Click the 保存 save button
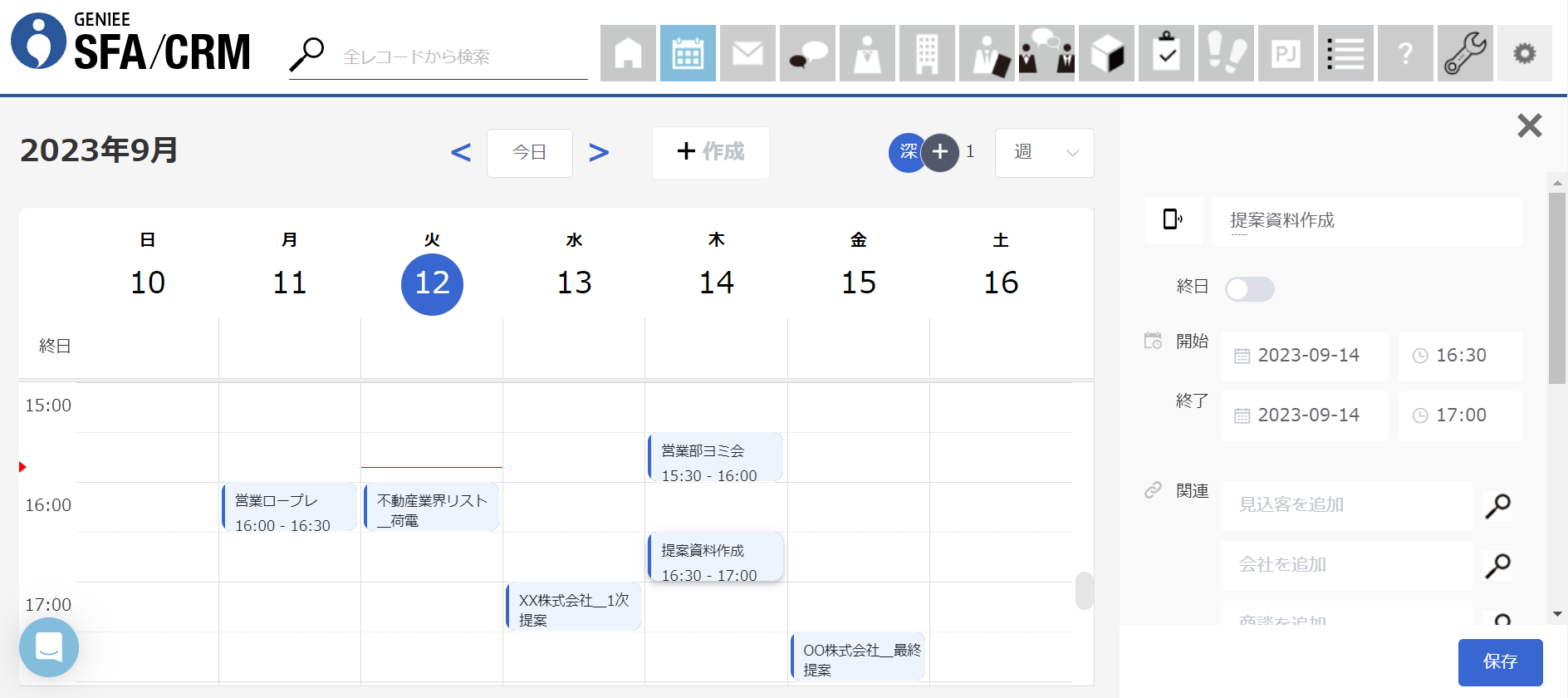This screenshot has width=1568, height=698. [x=1500, y=661]
